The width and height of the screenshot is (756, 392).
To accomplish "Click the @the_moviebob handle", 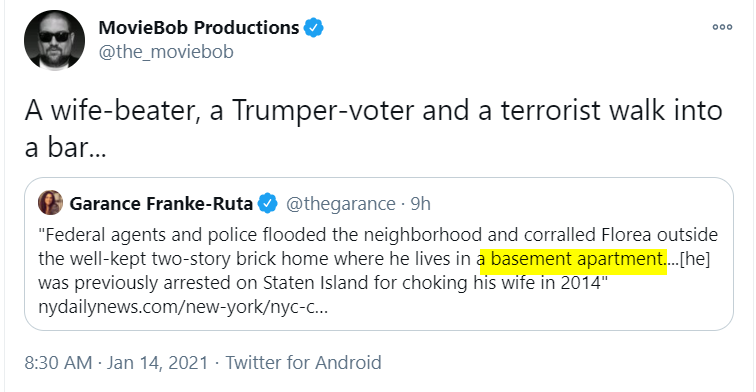I will (166, 52).
